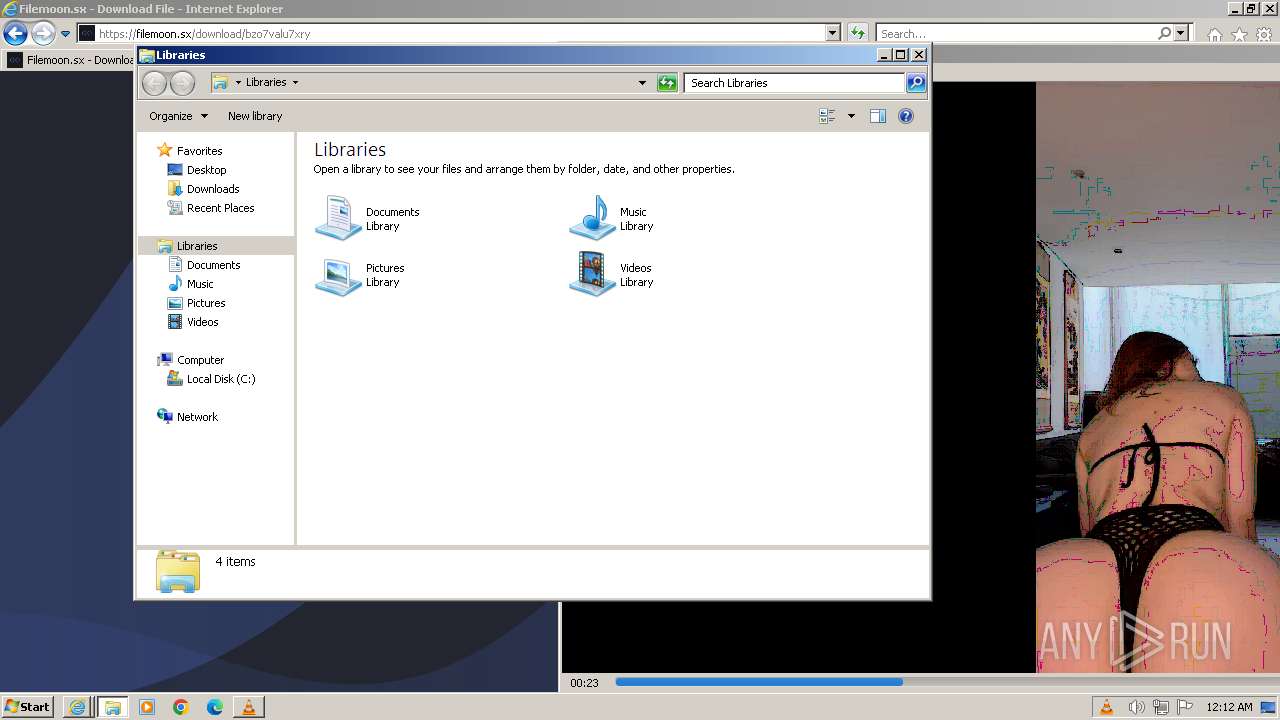The image size is (1280, 720).
Task: Click the Change your view icon
Action: tap(827, 116)
